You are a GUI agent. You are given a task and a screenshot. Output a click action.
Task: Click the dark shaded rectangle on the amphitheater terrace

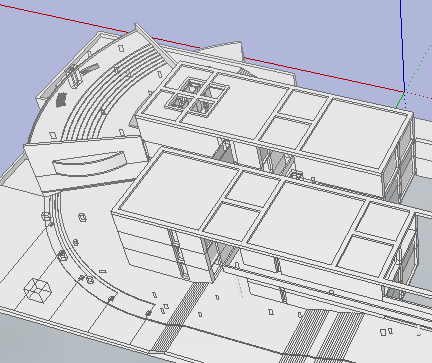tap(61, 100)
